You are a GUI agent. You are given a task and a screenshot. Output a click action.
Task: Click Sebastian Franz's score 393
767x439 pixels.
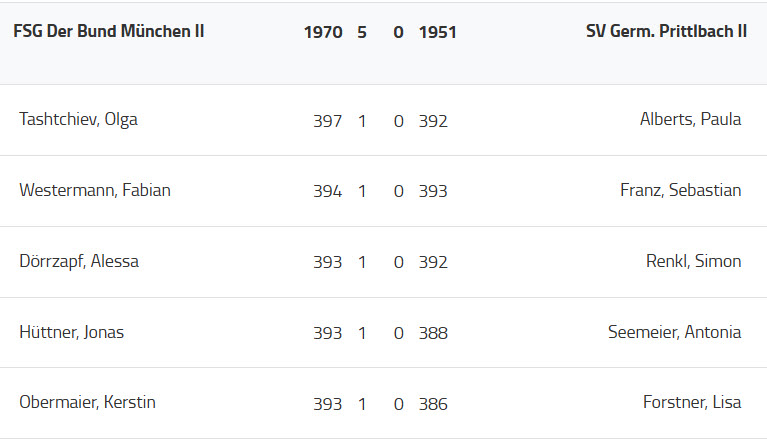click(x=433, y=191)
